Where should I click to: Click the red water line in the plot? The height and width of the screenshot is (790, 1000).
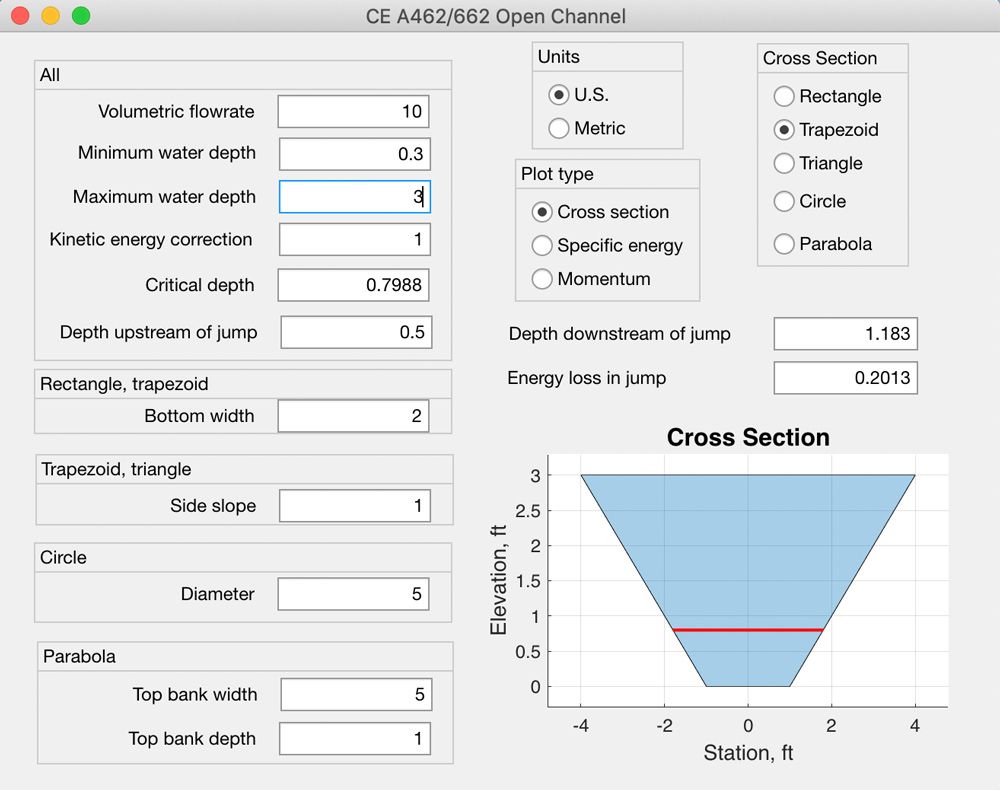coord(748,629)
